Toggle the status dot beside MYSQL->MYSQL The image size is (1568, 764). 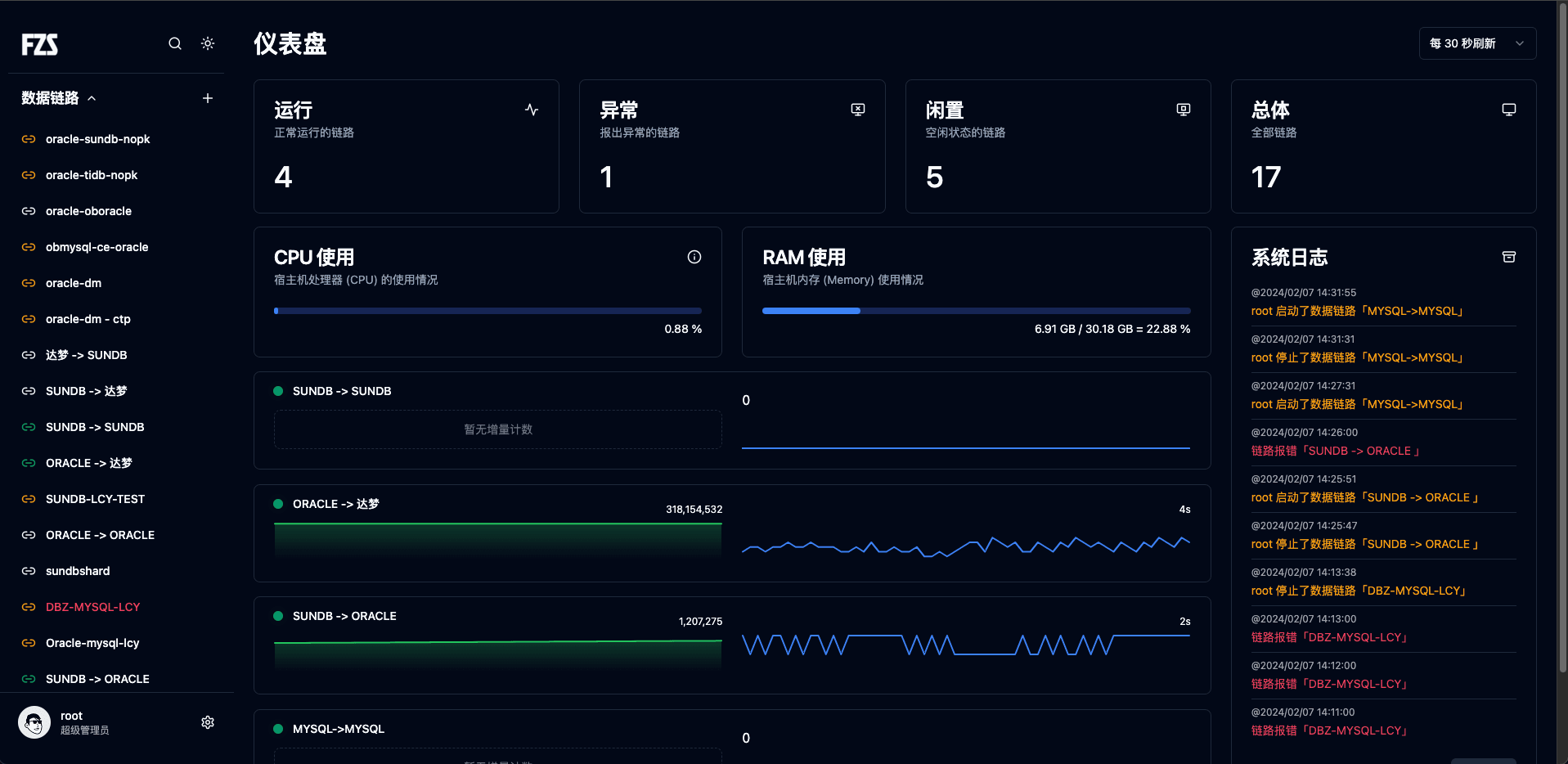[278, 728]
